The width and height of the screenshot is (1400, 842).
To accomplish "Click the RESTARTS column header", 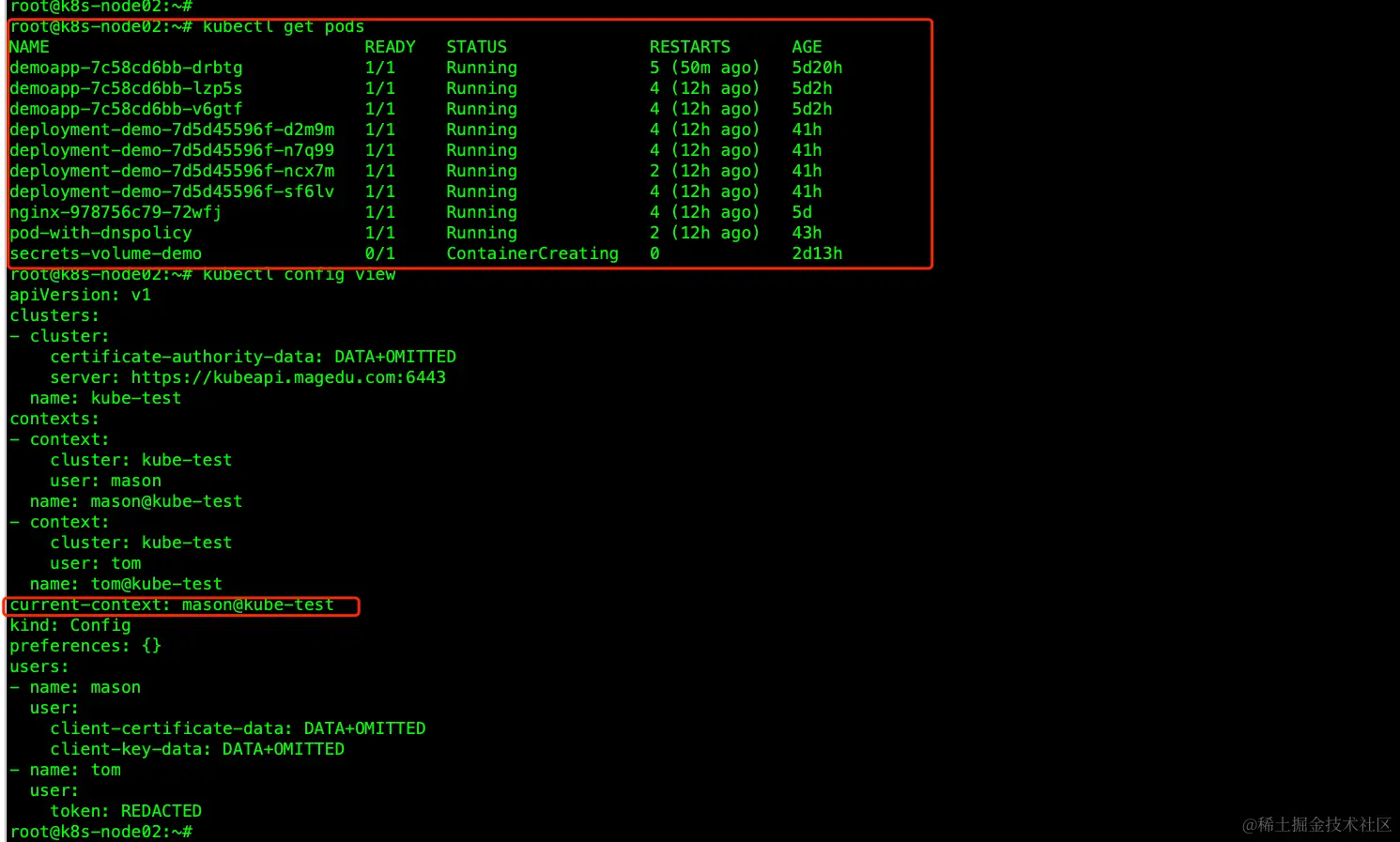I will [689, 47].
